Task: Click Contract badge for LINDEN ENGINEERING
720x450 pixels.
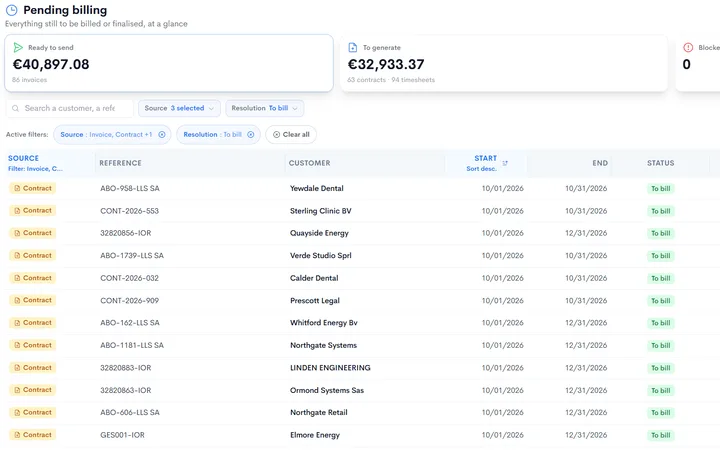Action: (x=33, y=368)
